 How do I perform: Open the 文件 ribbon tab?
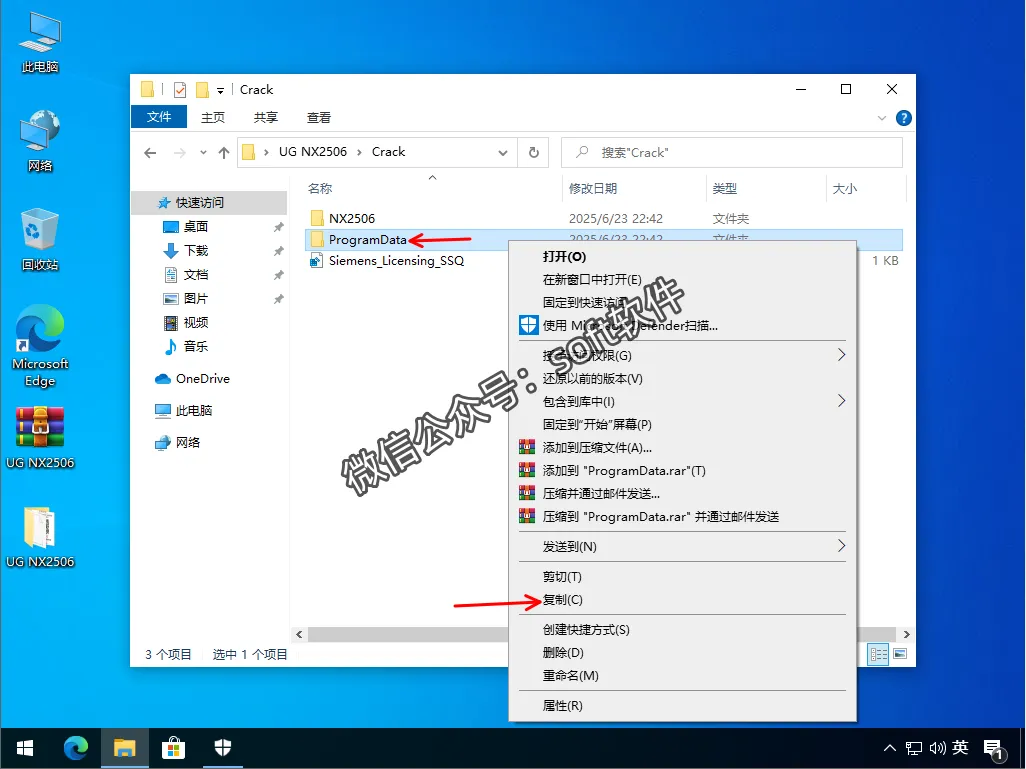[x=159, y=116]
